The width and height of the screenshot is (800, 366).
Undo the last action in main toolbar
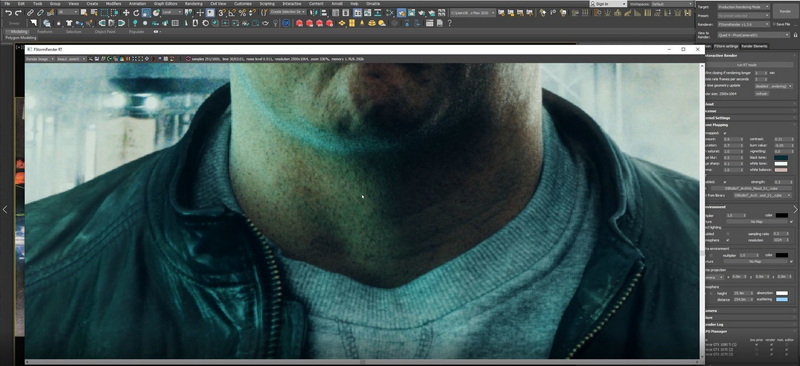pos(9,12)
